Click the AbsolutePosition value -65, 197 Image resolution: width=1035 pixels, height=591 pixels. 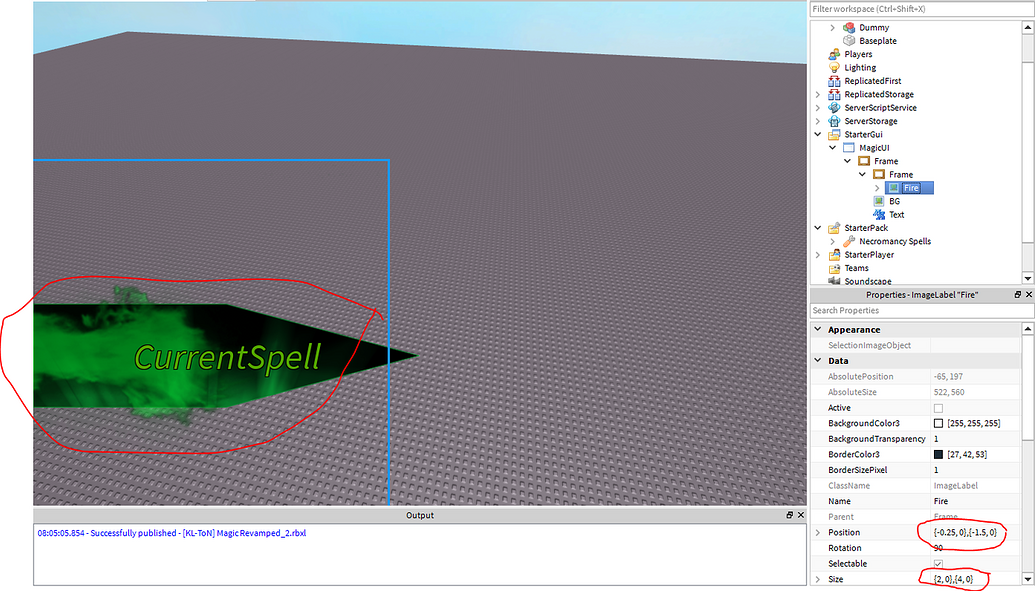(948, 376)
